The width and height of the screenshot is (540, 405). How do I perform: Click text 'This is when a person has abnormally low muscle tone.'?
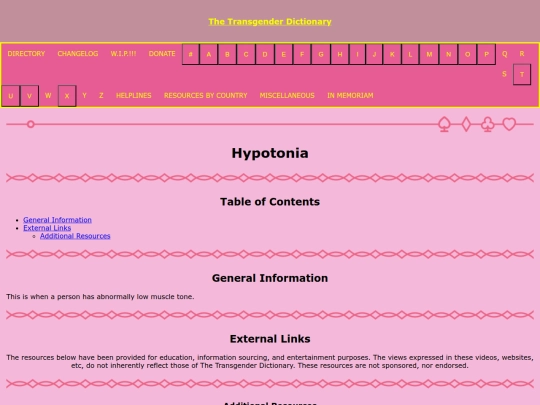tap(100, 297)
